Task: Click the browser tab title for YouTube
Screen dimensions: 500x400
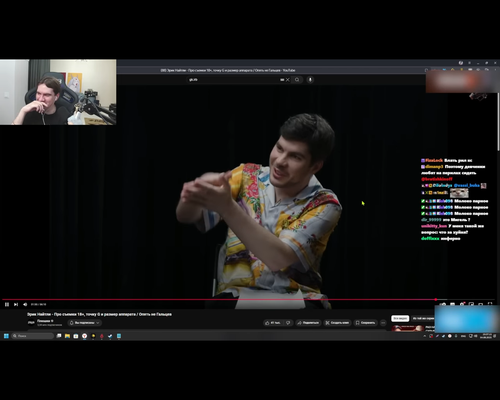Action: coord(228,70)
